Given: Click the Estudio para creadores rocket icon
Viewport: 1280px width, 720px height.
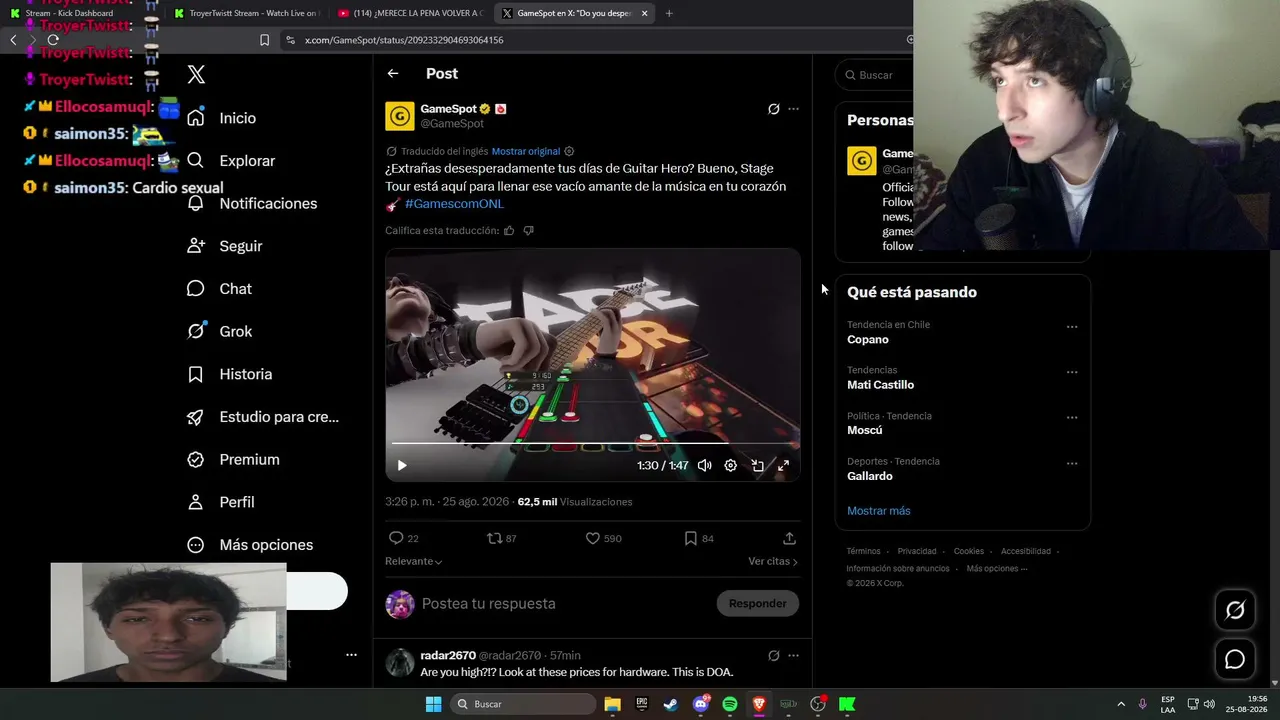Looking at the screenshot, I should [196, 417].
